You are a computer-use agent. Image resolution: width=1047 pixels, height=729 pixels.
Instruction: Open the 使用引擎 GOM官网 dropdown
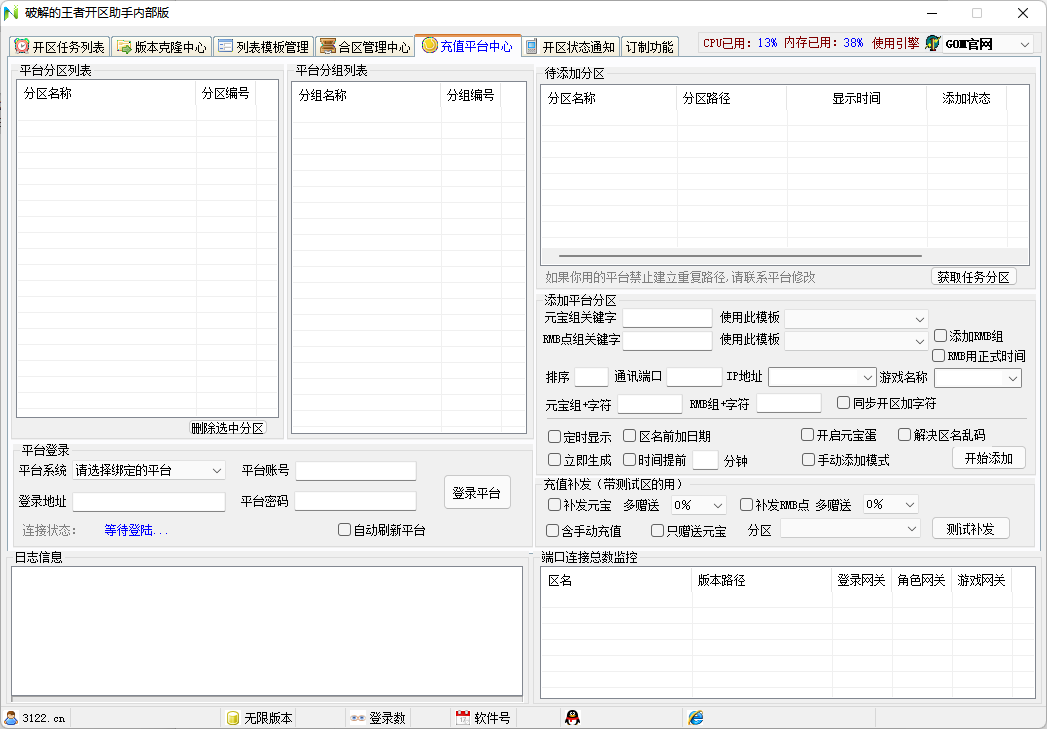pos(988,44)
